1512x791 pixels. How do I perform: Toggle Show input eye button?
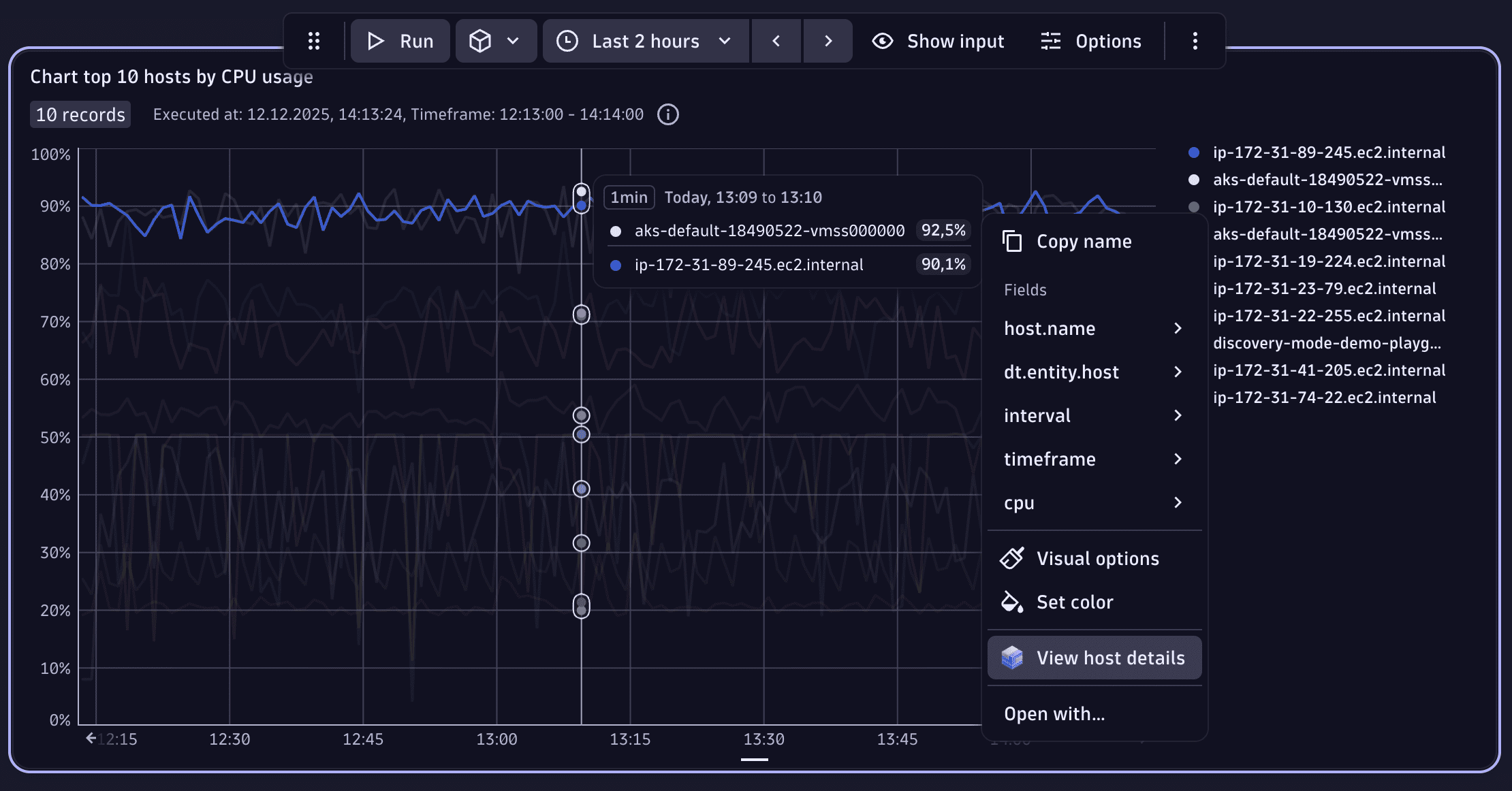coord(938,42)
